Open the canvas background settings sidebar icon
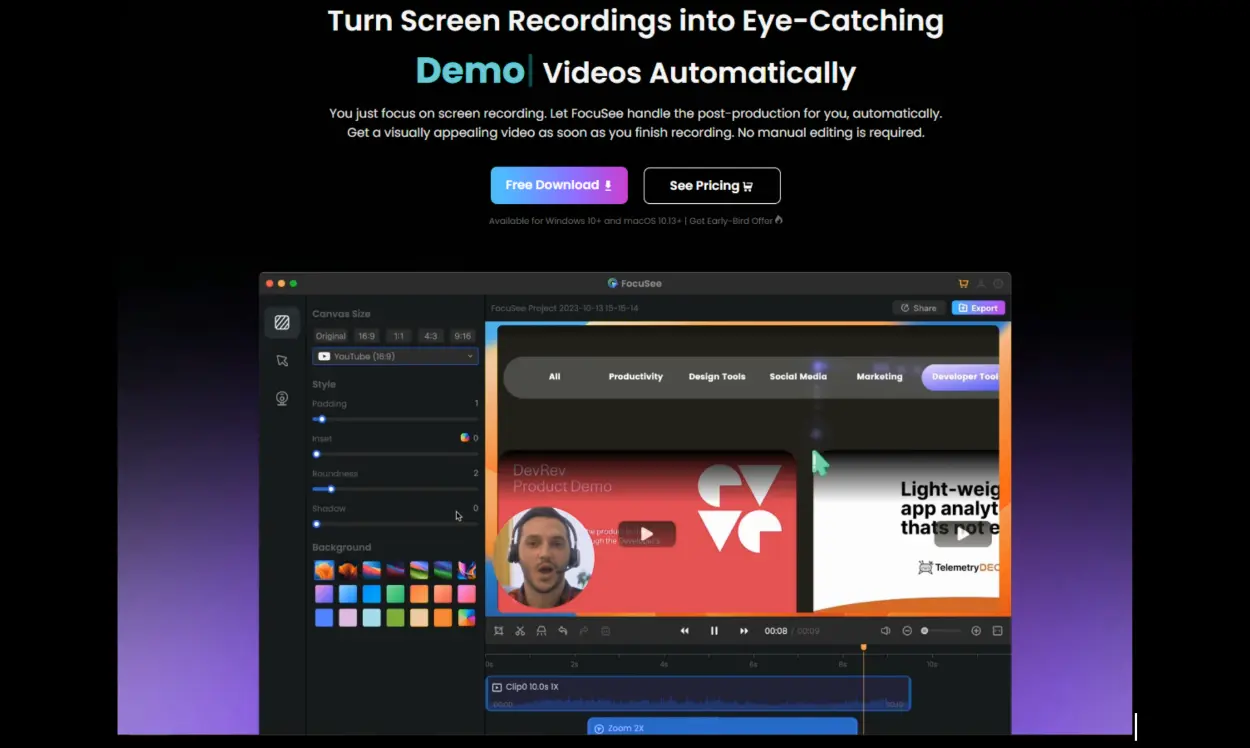Viewport: 1250px width, 748px height. pyautogui.click(x=282, y=323)
